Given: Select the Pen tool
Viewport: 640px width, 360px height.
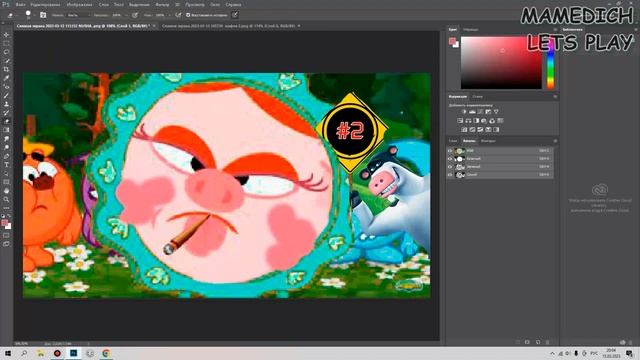Looking at the screenshot, I should [6, 156].
